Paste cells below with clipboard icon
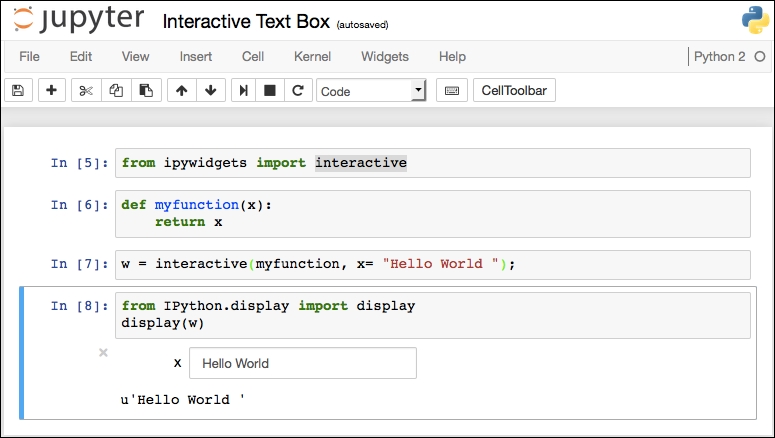This screenshot has width=775, height=438. point(146,90)
